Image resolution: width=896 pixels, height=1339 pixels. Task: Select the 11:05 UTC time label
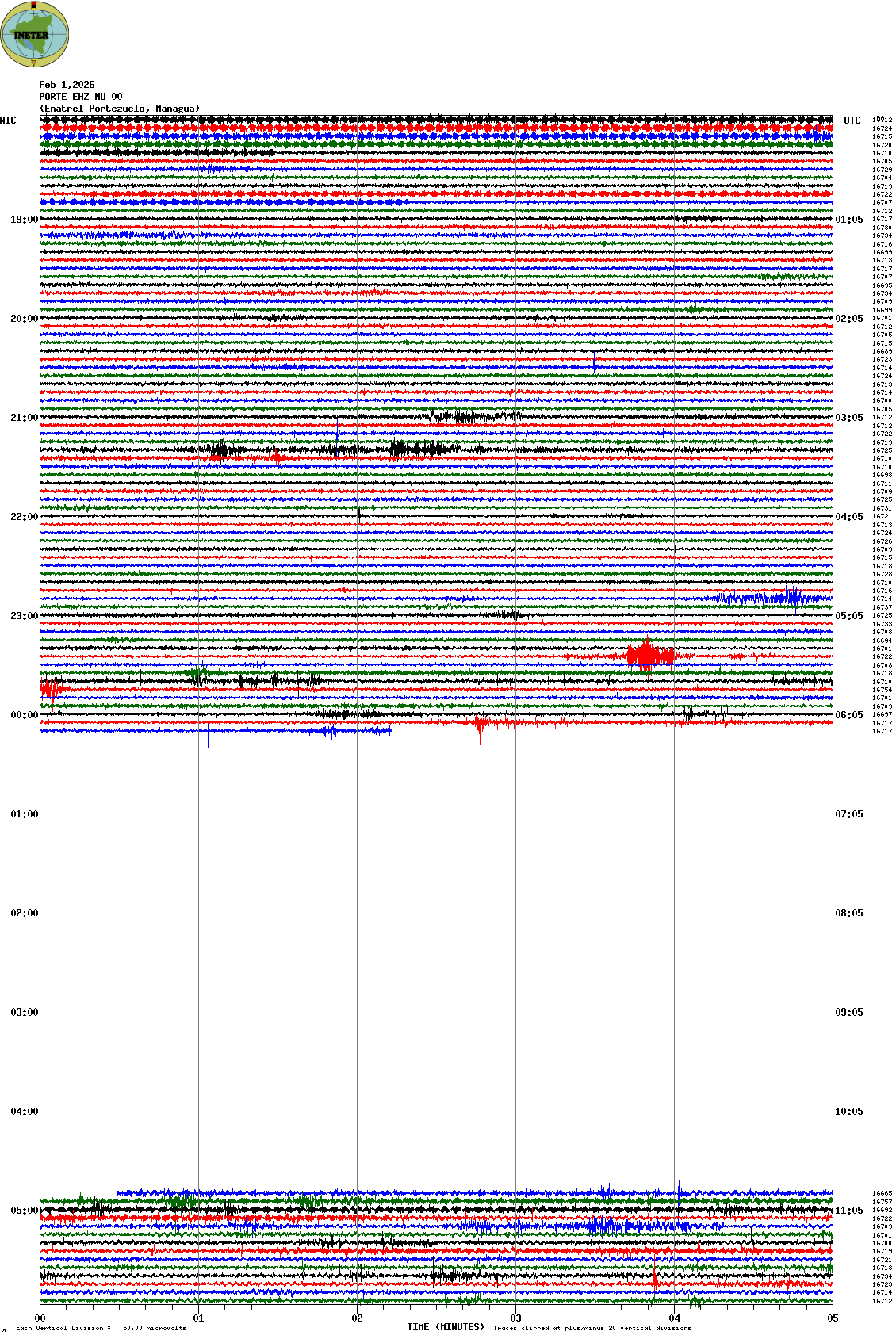click(848, 1211)
